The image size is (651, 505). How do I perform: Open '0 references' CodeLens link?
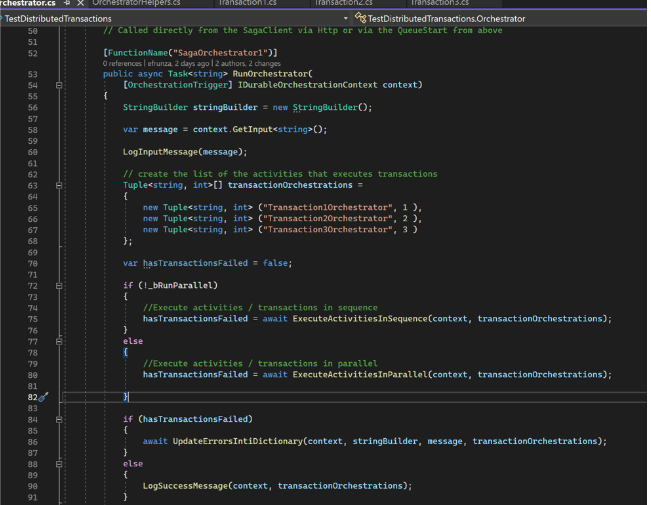tap(122, 64)
